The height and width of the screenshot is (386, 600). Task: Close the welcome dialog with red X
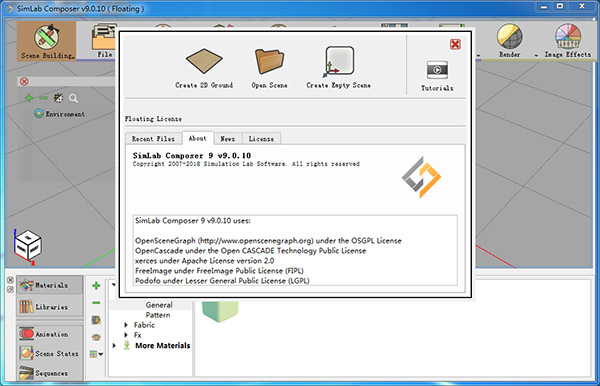pos(455,44)
